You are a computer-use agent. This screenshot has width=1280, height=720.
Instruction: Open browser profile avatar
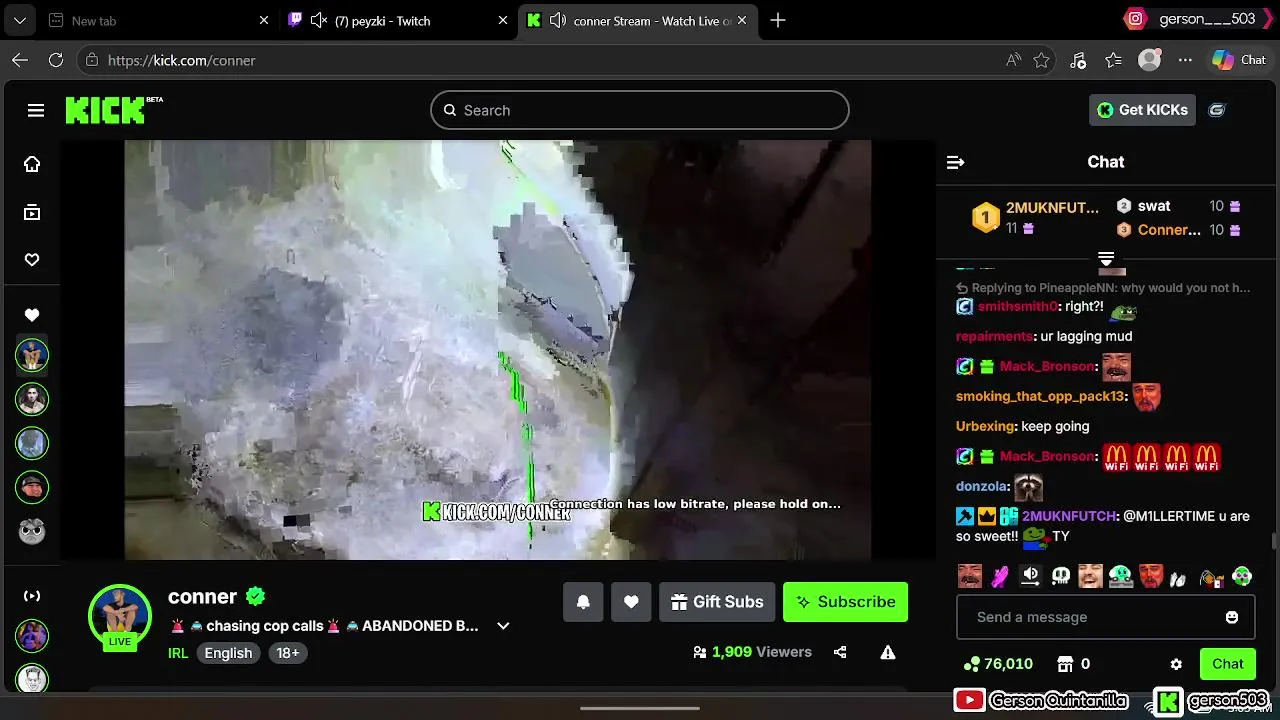(x=1150, y=60)
